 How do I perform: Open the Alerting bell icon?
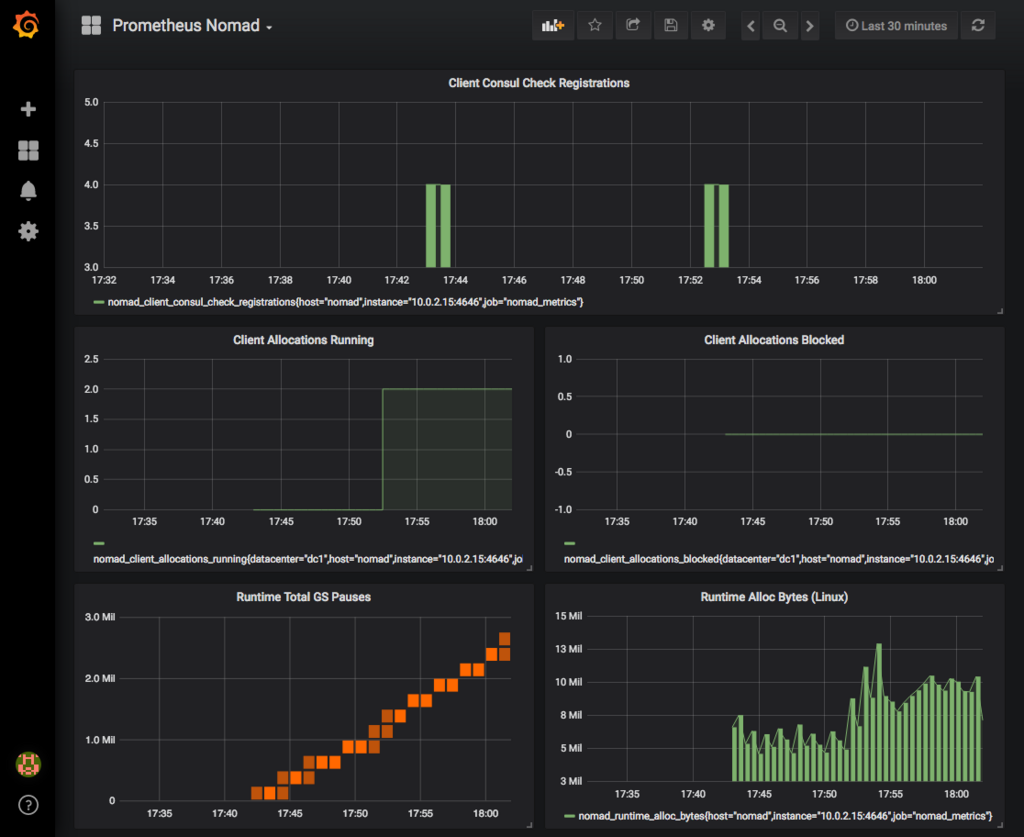point(28,191)
